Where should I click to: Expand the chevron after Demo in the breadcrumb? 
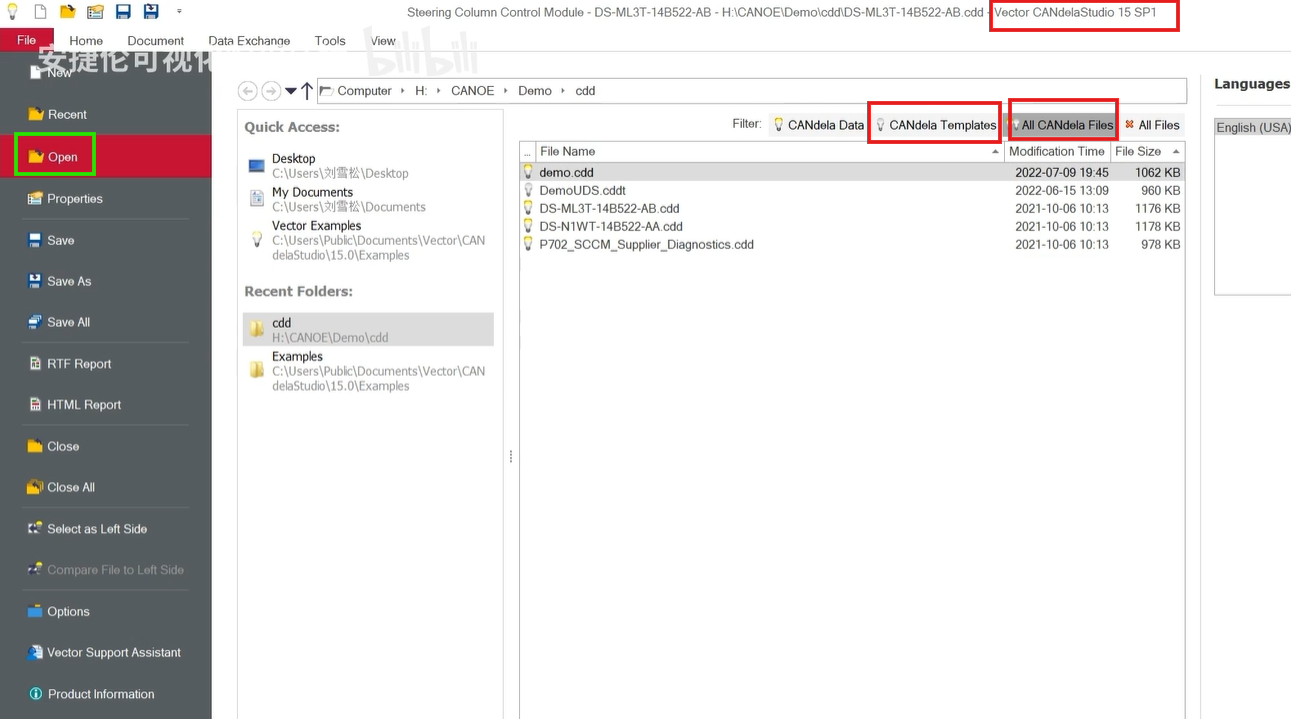564,91
